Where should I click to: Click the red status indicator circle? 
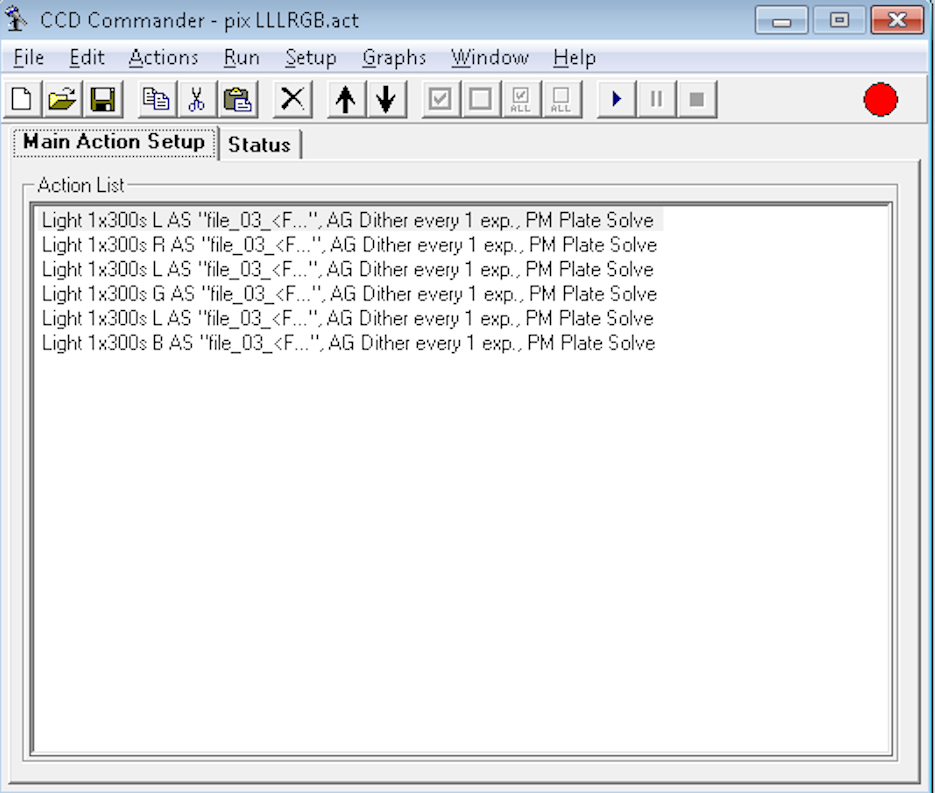pyautogui.click(x=880, y=99)
